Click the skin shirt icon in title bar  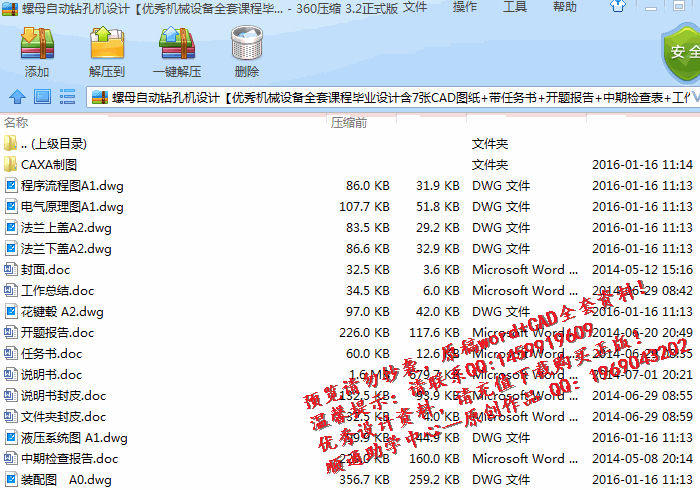point(618,6)
